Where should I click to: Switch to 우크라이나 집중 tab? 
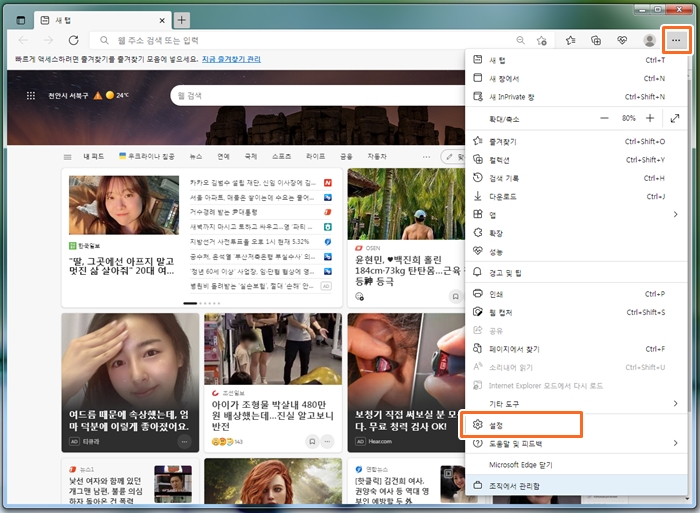pyautogui.click(x=147, y=156)
